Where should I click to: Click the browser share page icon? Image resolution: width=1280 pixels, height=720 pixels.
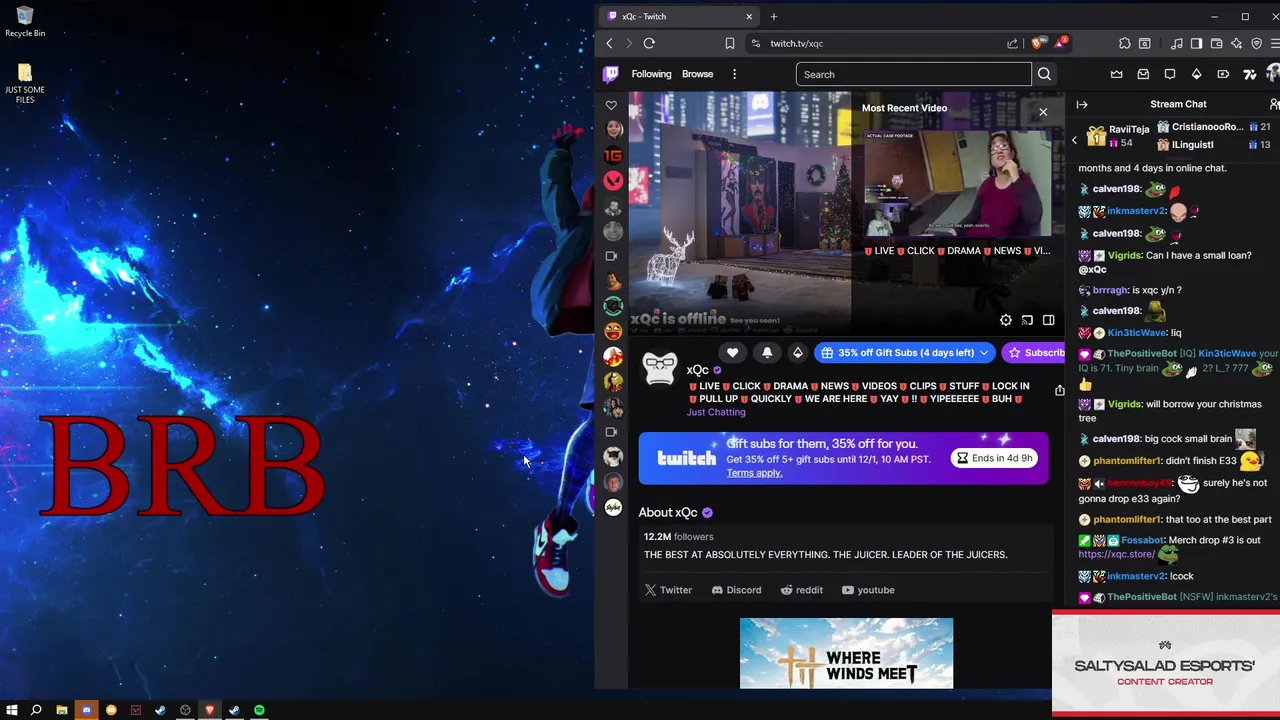[1013, 43]
